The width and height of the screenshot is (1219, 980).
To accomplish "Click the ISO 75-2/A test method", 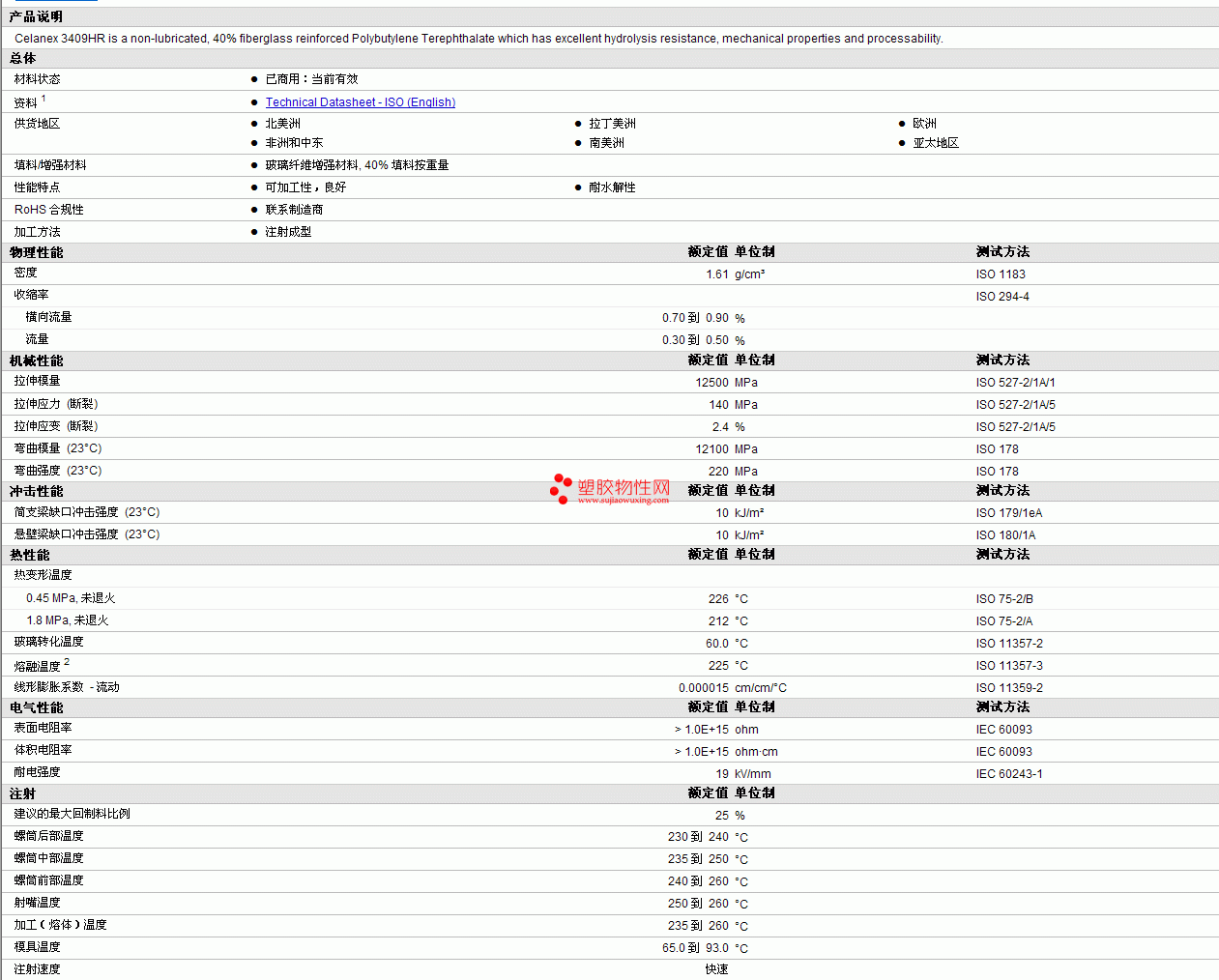I will pos(1004,621).
